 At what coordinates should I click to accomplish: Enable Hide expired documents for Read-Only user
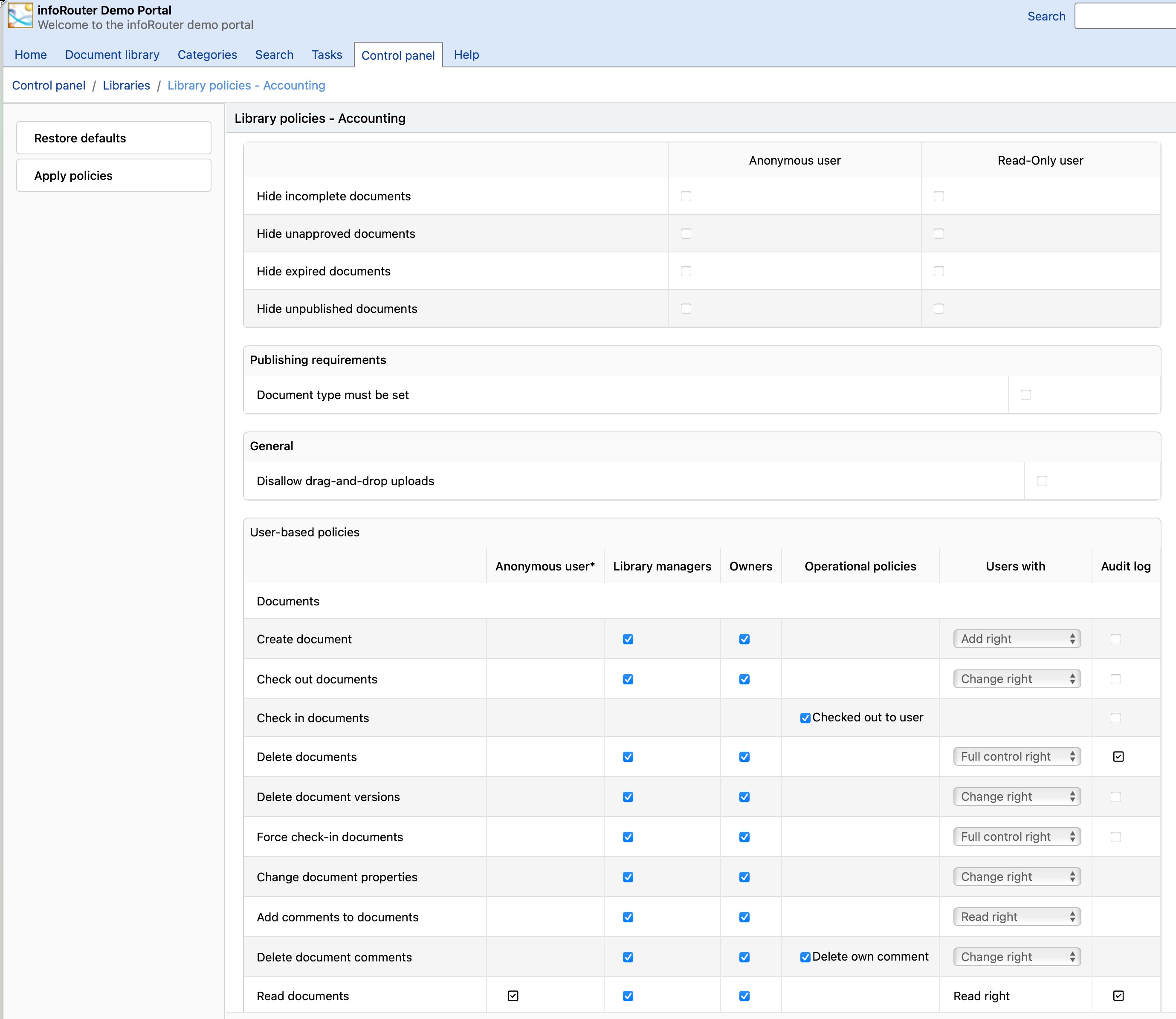click(x=939, y=271)
